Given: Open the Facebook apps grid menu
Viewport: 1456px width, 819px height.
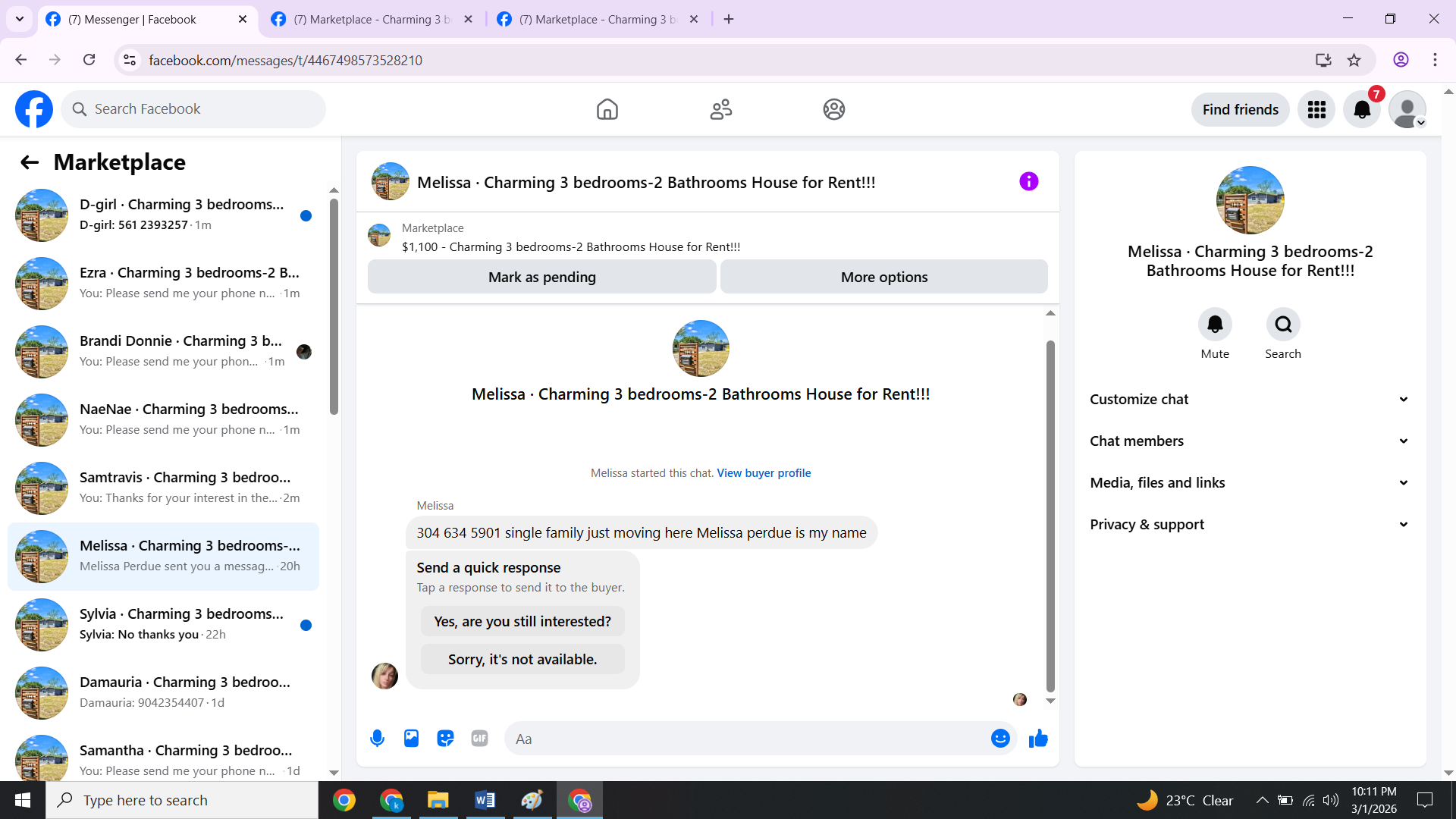Looking at the screenshot, I should click(x=1316, y=110).
